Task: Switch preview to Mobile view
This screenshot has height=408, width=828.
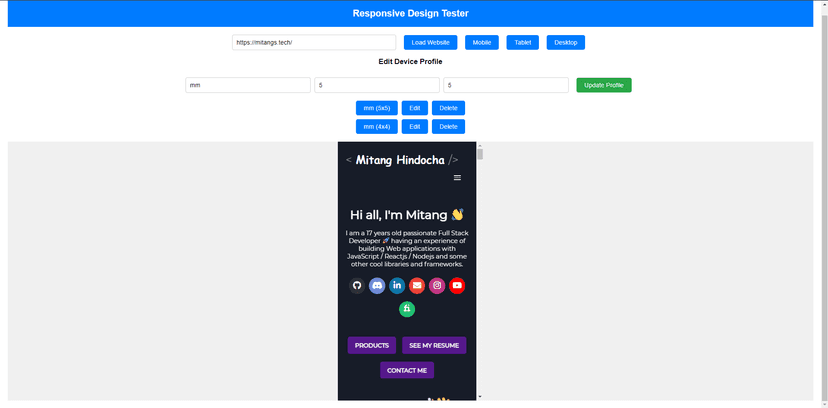Action: click(481, 42)
